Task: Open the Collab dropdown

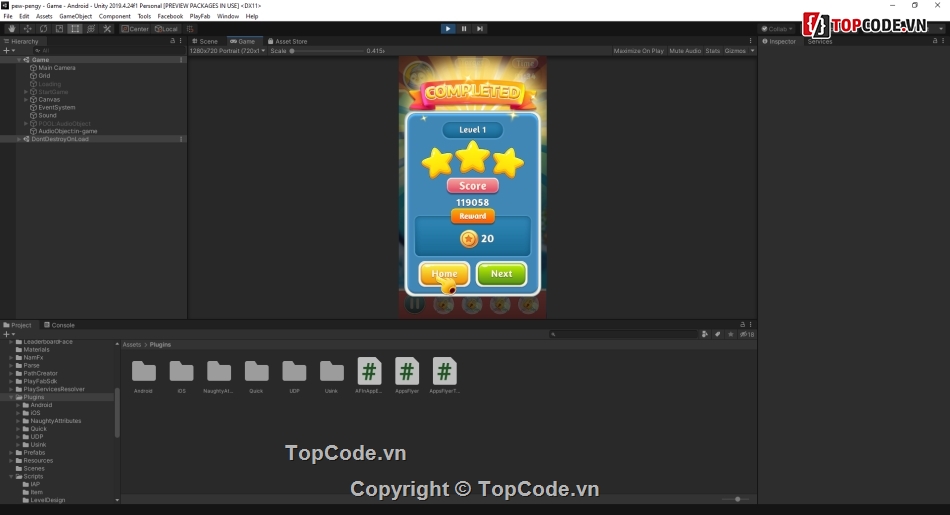Action: click(x=777, y=28)
